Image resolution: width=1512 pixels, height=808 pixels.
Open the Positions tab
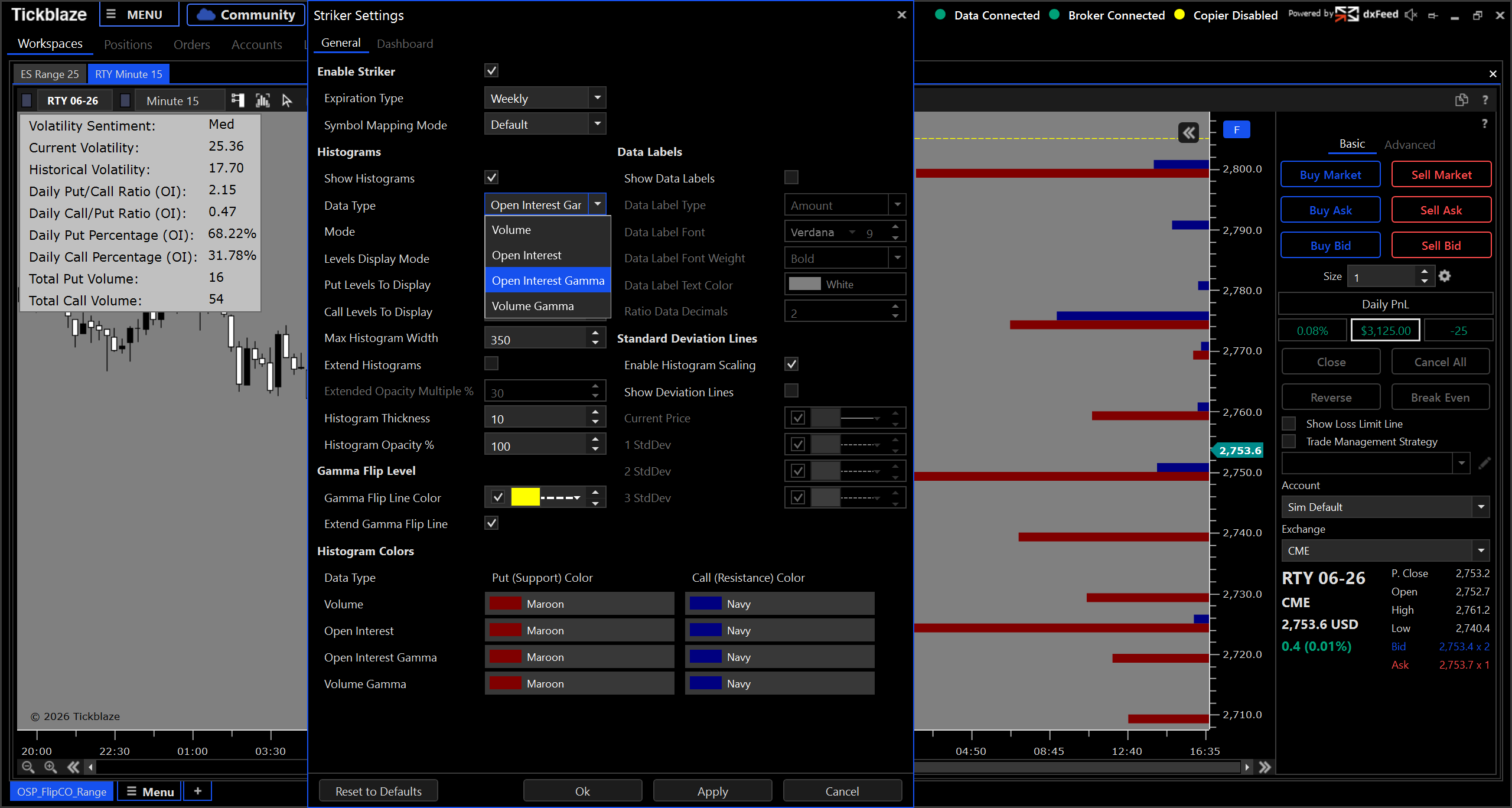pos(128,44)
